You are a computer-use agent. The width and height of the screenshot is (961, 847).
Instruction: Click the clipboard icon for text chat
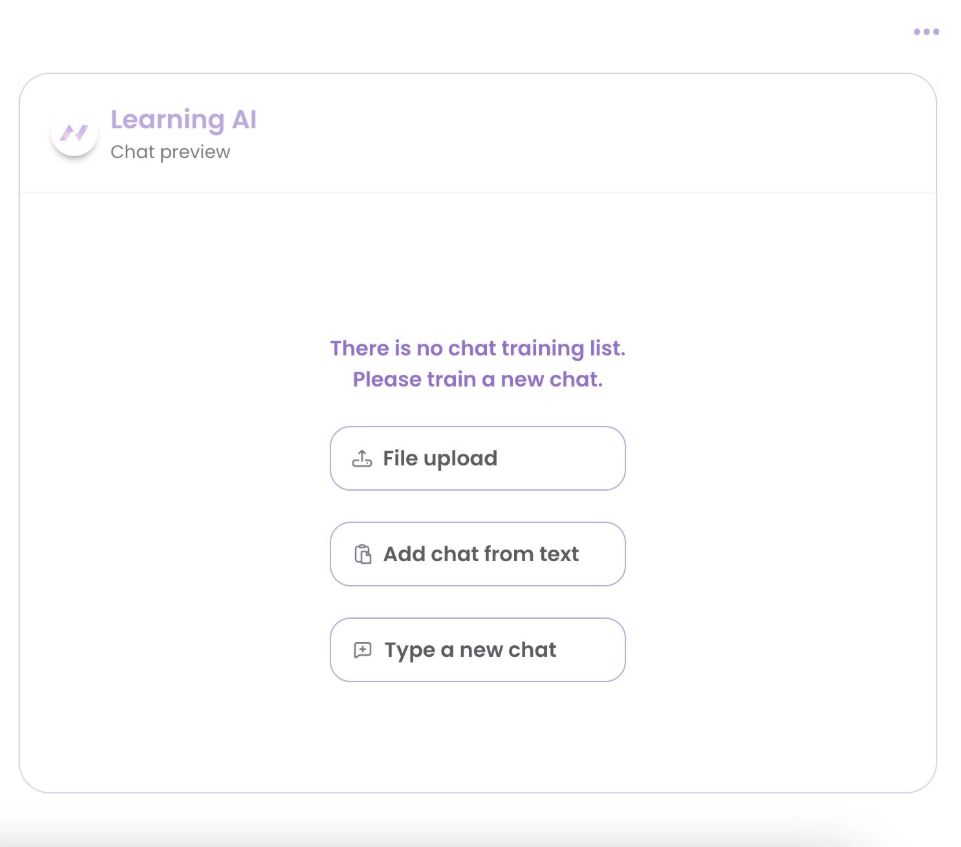pyautogui.click(x=363, y=555)
